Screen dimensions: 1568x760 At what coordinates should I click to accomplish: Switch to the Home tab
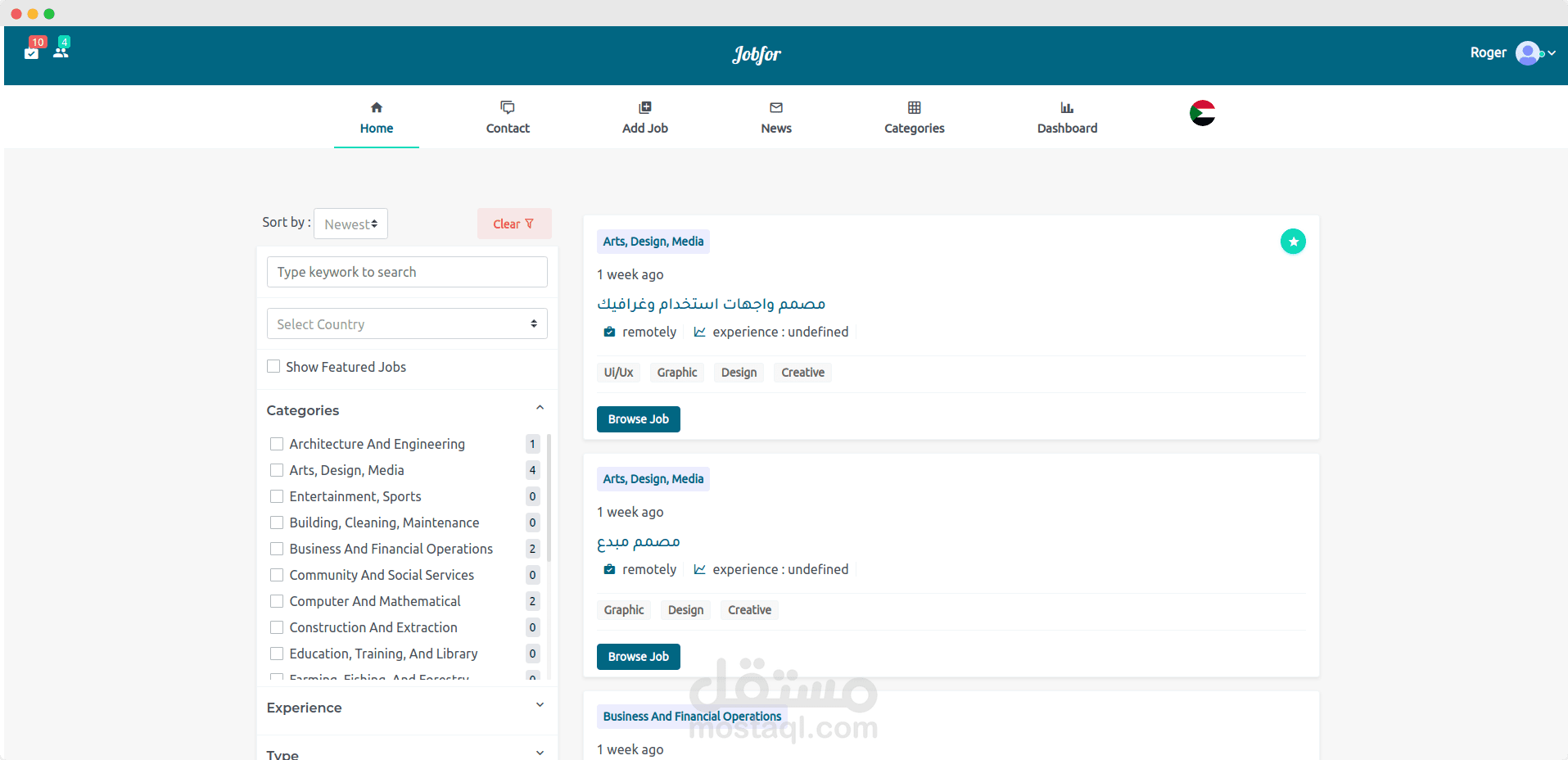coord(376,117)
